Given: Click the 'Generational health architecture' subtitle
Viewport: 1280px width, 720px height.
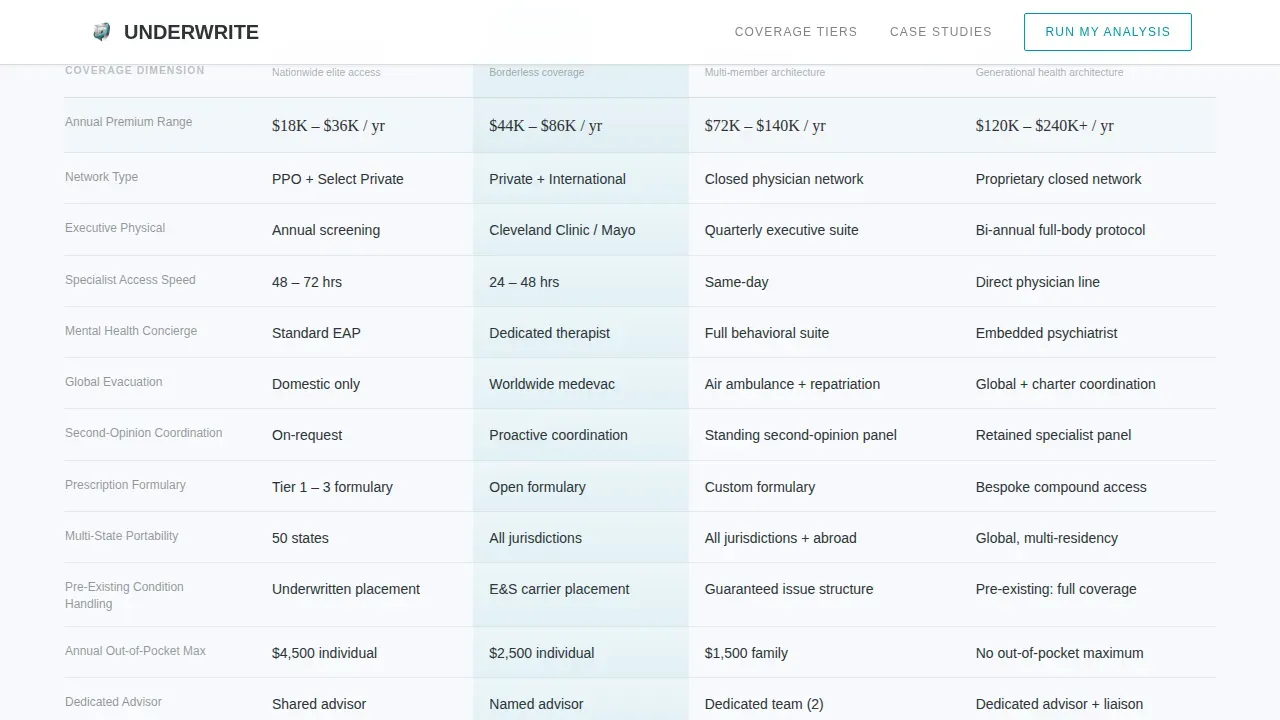Looking at the screenshot, I should (1049, 72).
